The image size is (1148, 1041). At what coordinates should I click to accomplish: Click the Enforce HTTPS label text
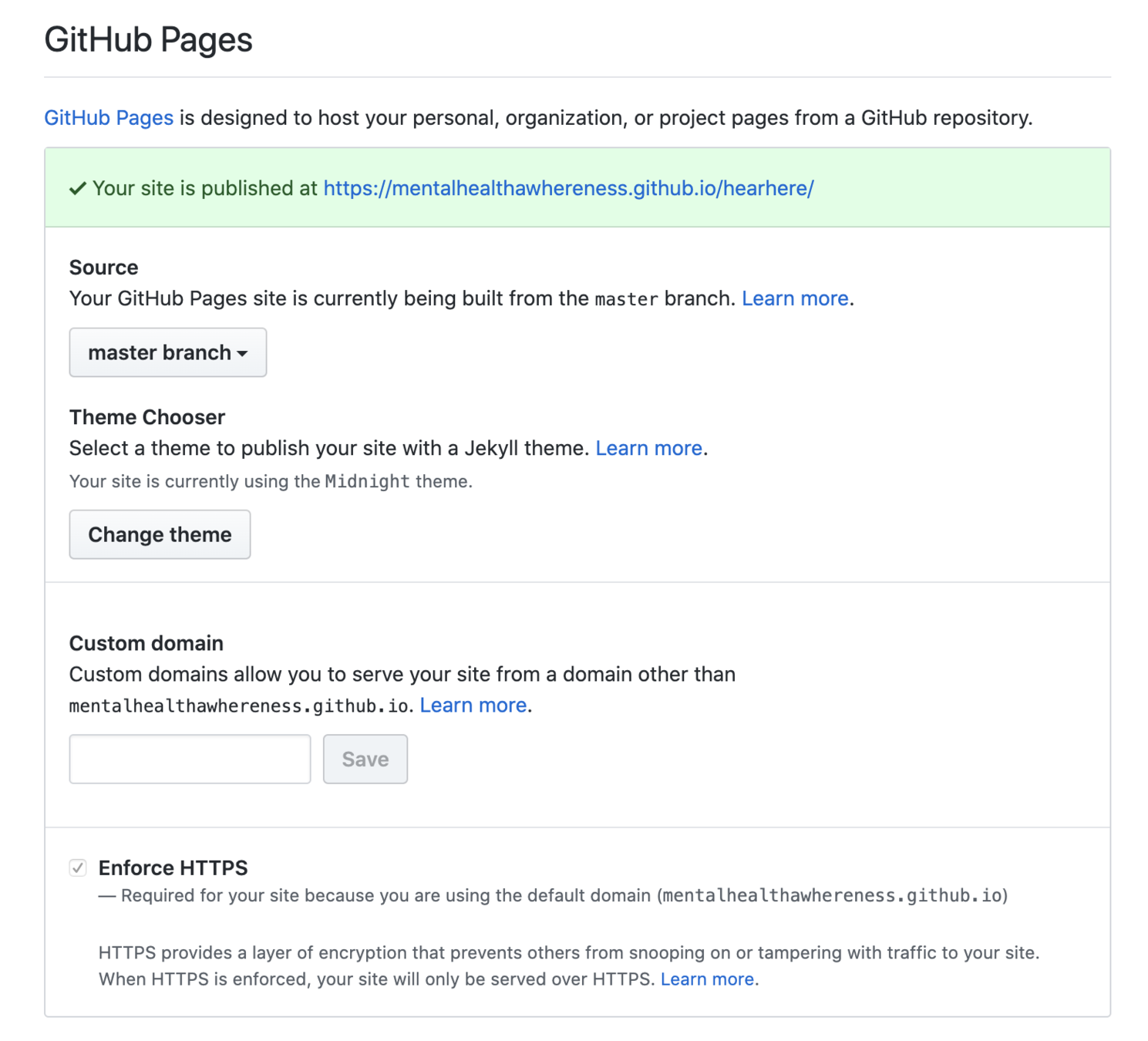(x=173, y=868)
